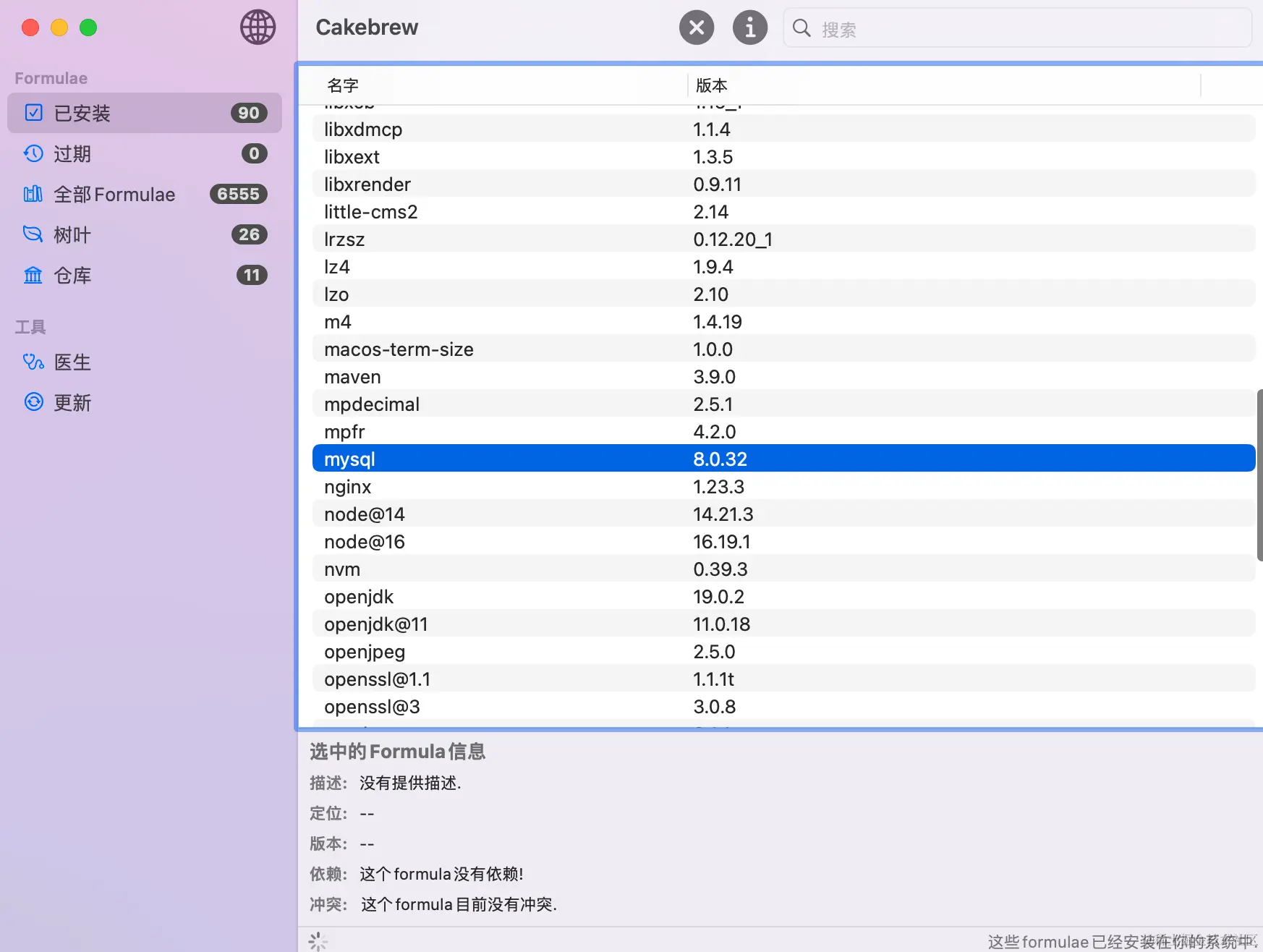
Task: Click the 6555 badge on 全部 Formulae
Action: click(x=239, y=194)
